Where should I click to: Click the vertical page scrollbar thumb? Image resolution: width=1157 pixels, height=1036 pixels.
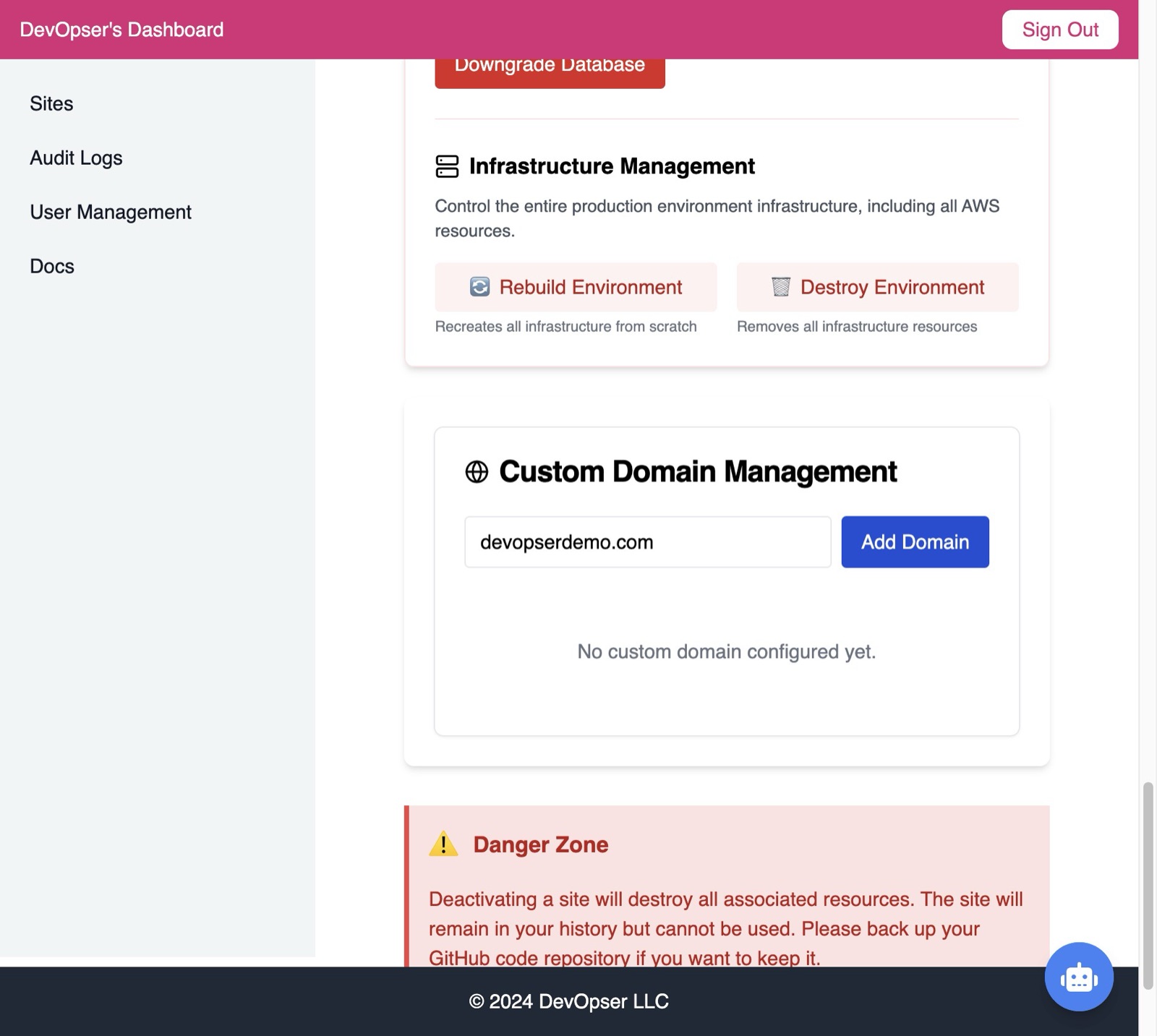[1148, 885]
